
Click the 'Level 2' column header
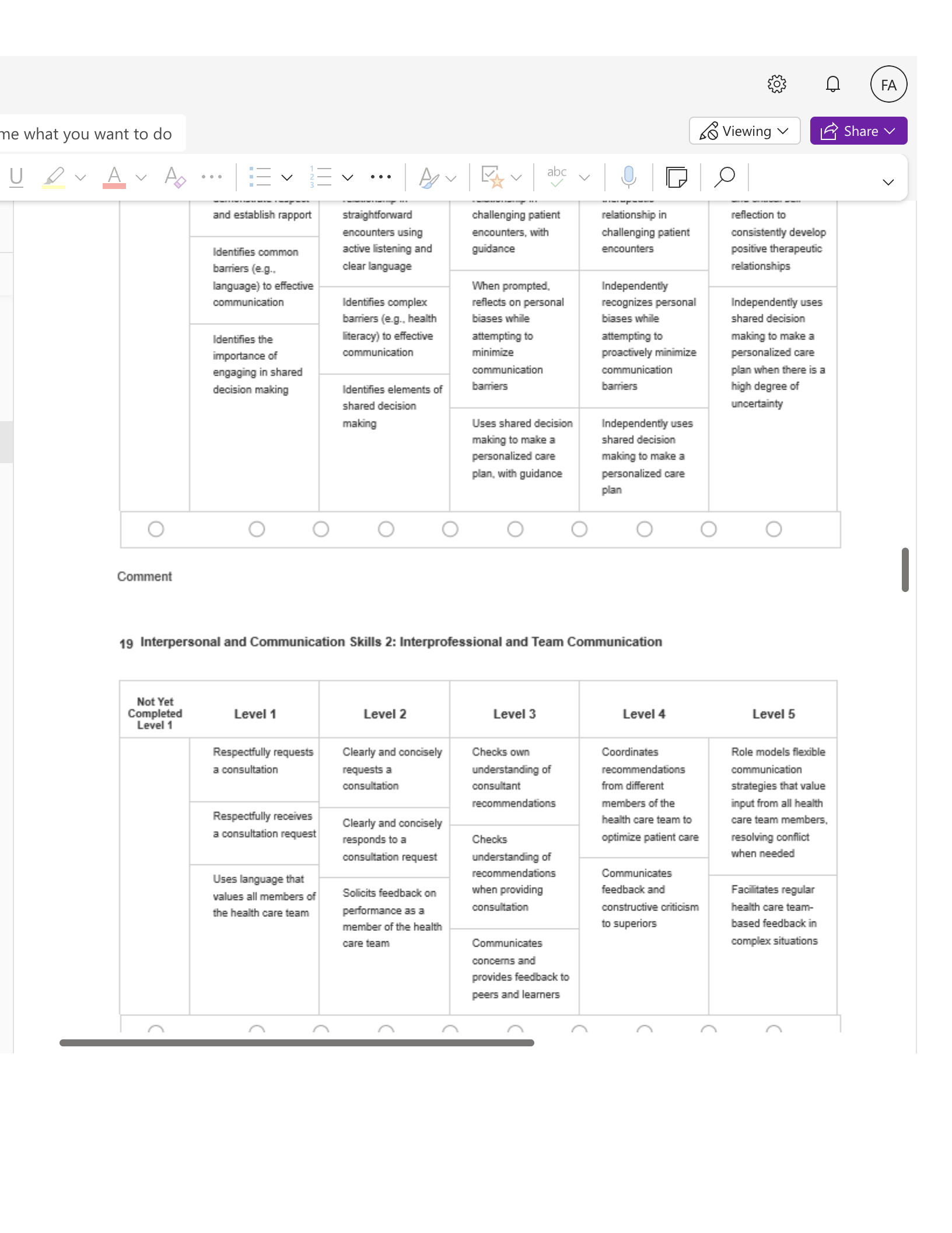click(384, 714)
